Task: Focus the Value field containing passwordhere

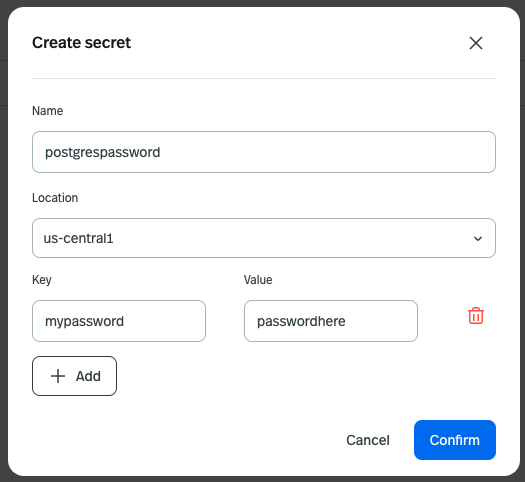Action: coord(331,321)
